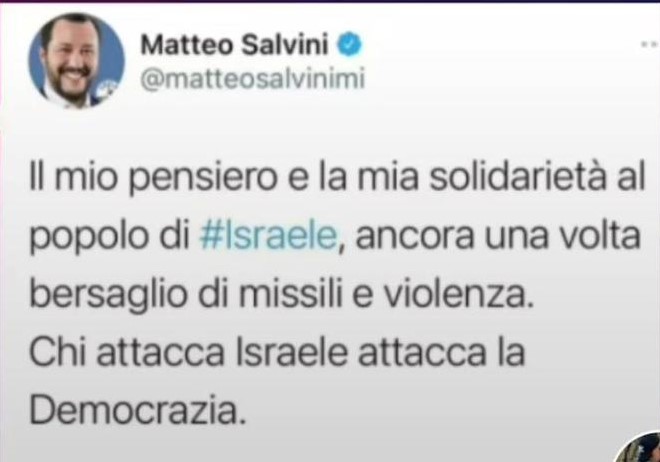660x462 pixels.
Task: Select the circular avatar in the bottom corner
Action: pos(640,447)
